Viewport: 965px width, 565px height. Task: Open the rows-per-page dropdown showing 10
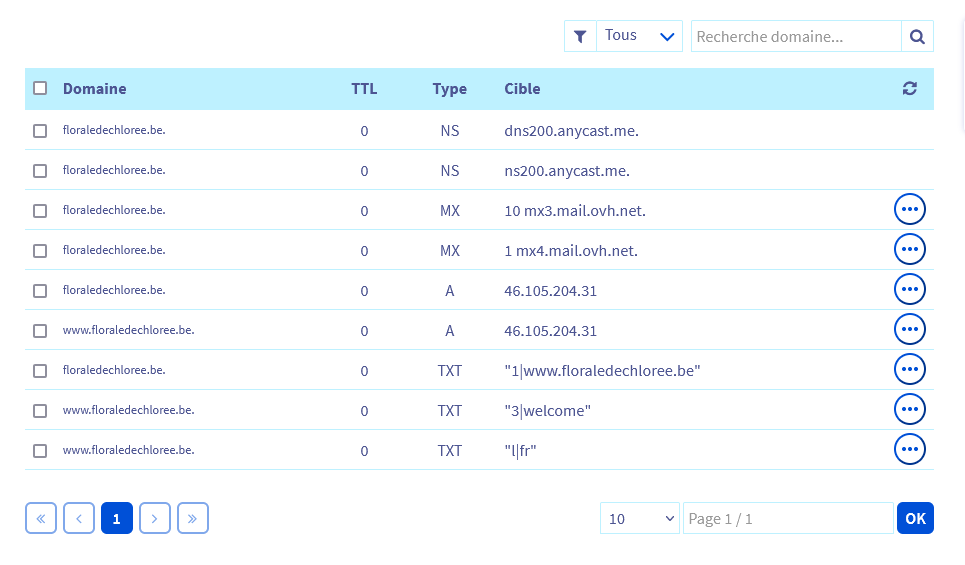(x=640, y=518)
